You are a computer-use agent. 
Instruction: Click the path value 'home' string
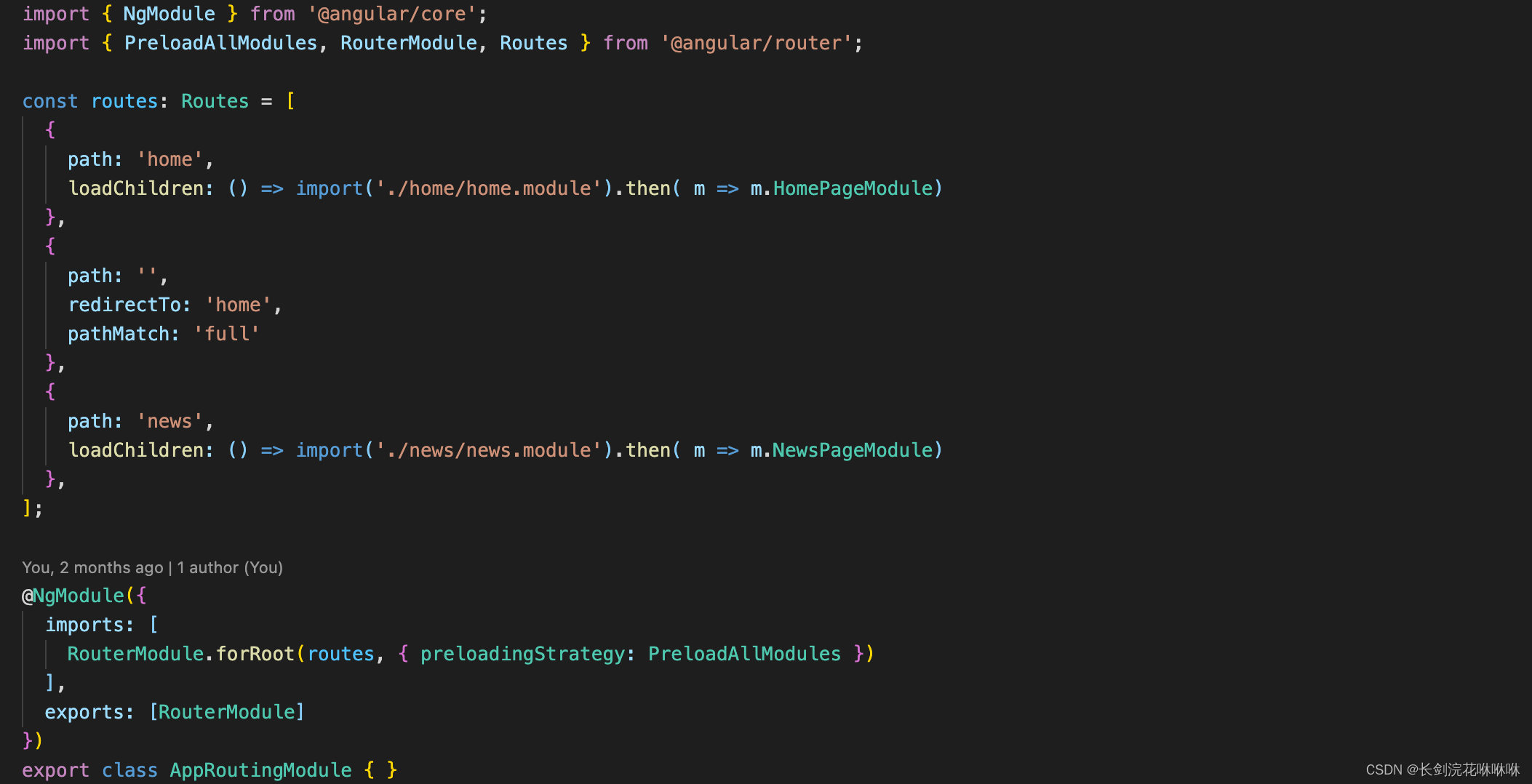click(169, 159)
